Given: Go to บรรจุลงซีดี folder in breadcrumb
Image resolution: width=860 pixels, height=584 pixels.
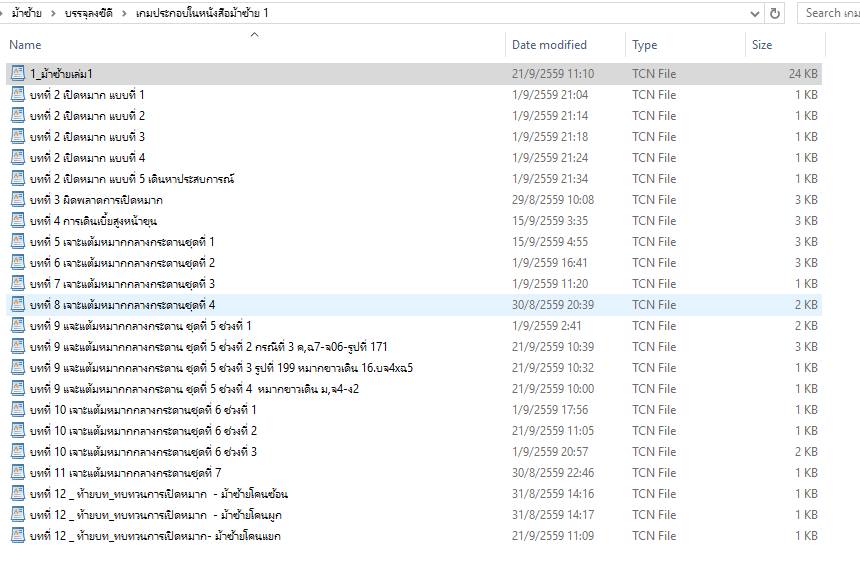Looking at the screenshot, I should (x=88, y=13).
